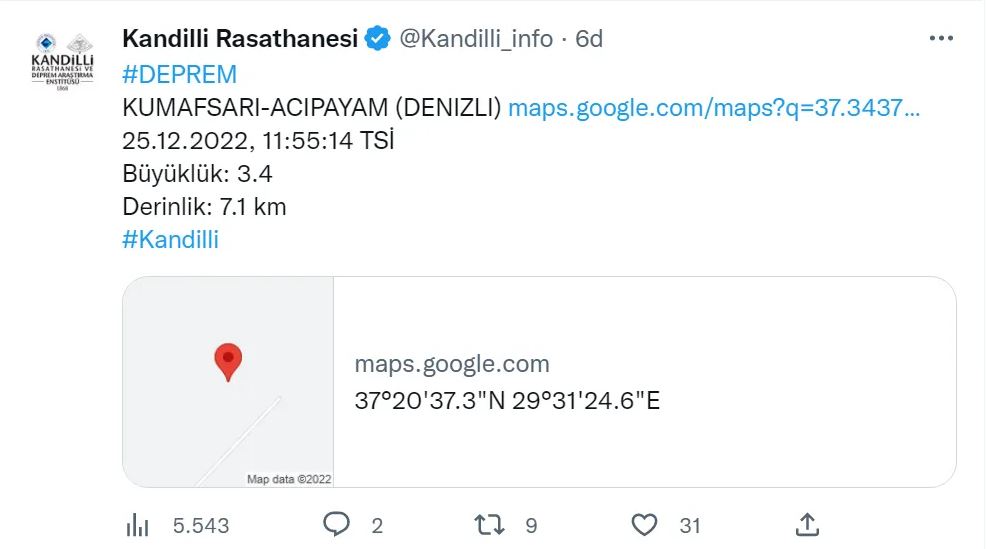The height and width of the screenshot is (549, 986).
Task: Click the map preview thumbnail
Action: point(228,382)
